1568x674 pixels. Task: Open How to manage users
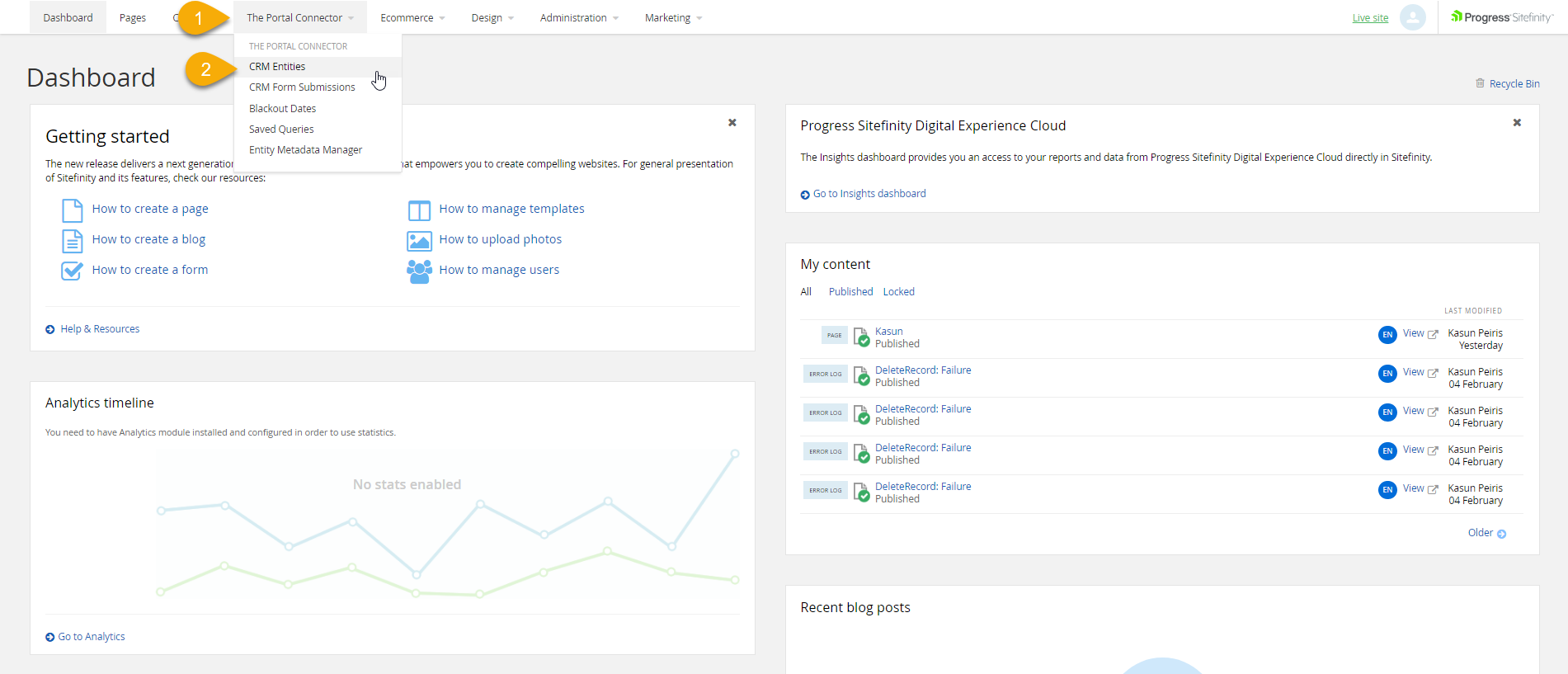[499, 270]
